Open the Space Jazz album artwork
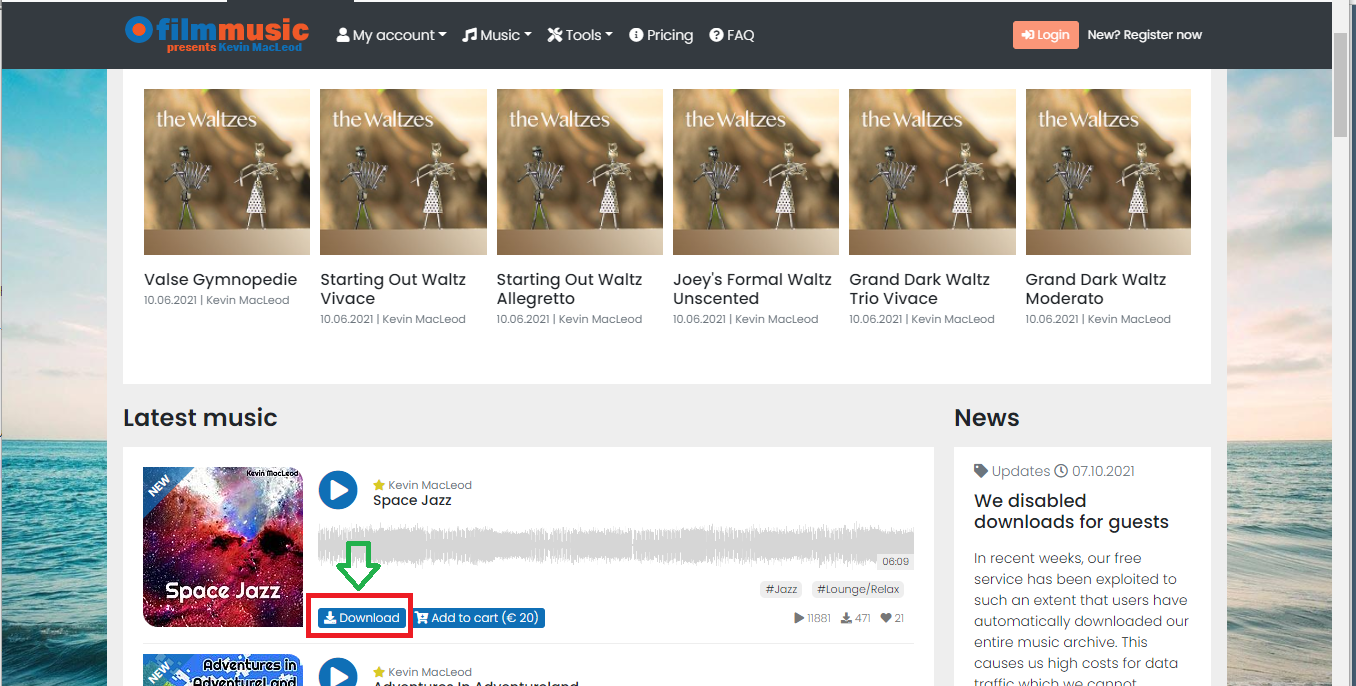 [223, 547]
